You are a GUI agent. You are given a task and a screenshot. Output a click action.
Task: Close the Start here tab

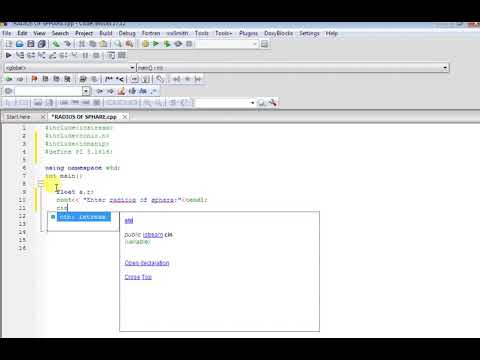(x=43, y=117)
